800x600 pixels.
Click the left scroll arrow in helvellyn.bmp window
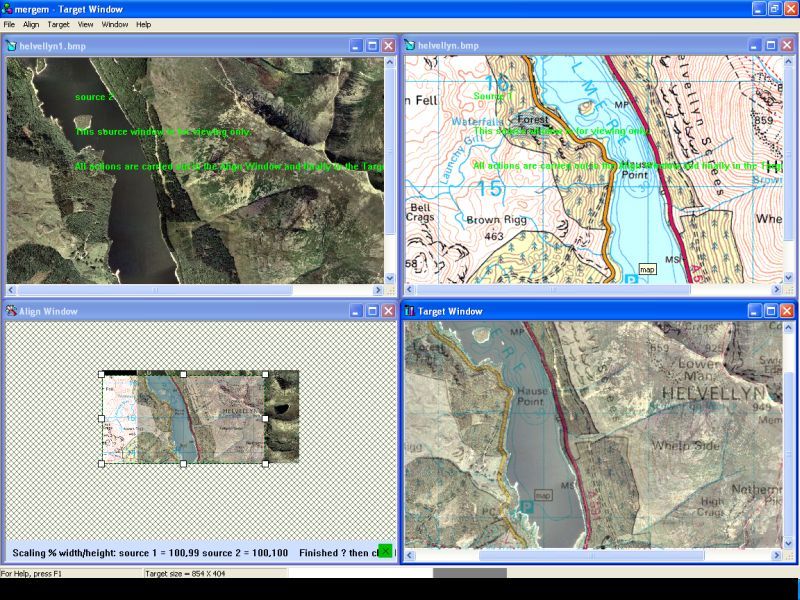pos(410,290)
